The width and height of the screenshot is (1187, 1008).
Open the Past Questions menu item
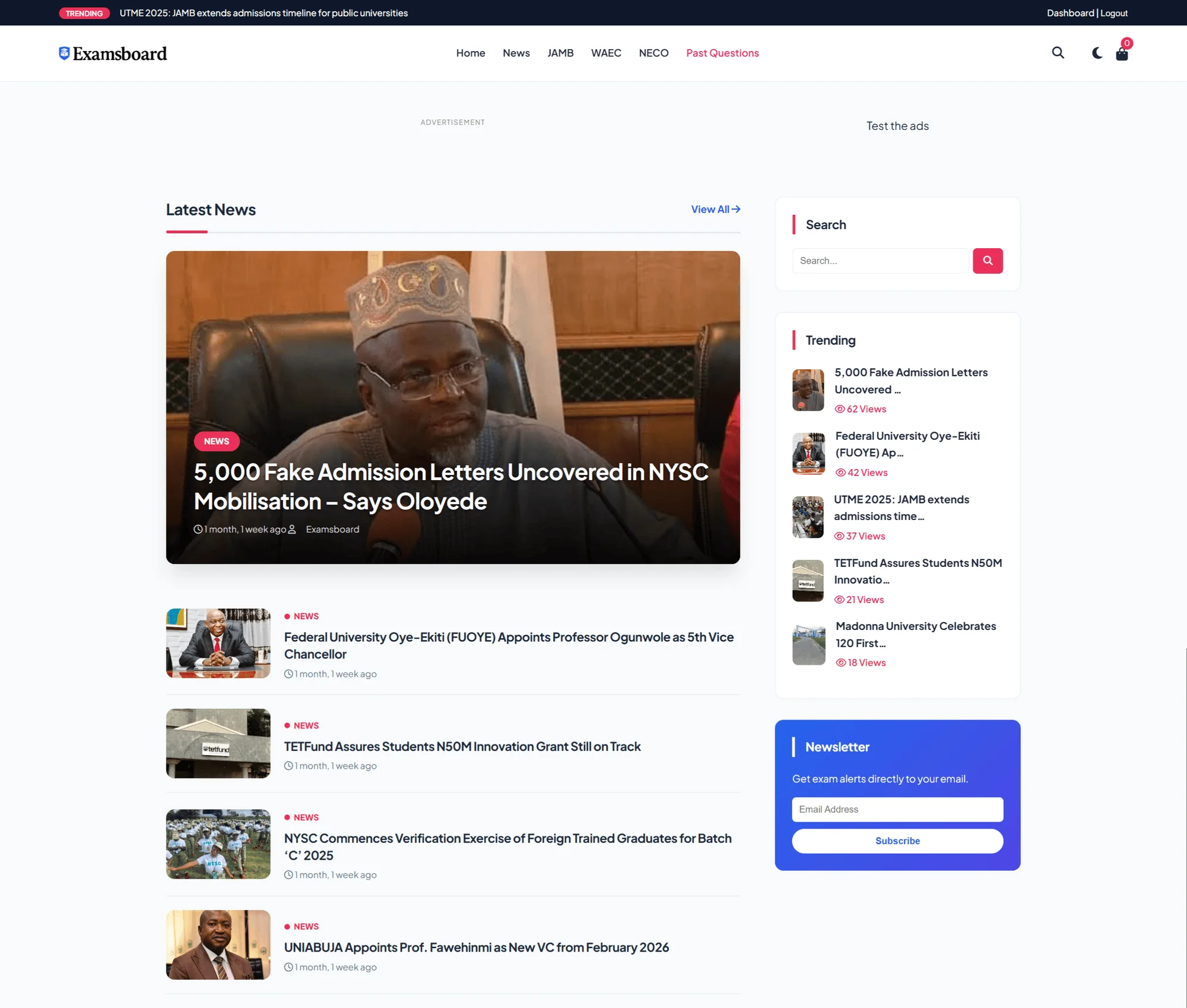pyautogui.click(x=722, y=53)
